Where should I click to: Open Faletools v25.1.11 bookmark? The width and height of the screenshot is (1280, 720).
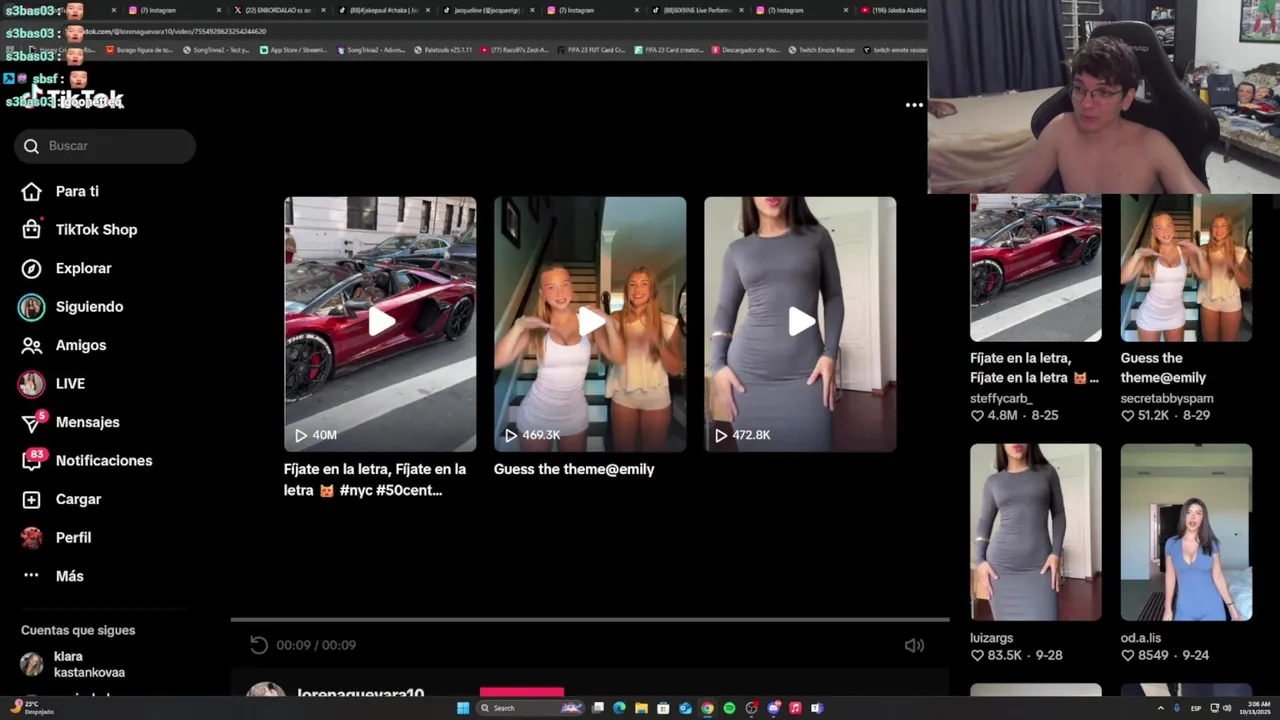(442, 50)
